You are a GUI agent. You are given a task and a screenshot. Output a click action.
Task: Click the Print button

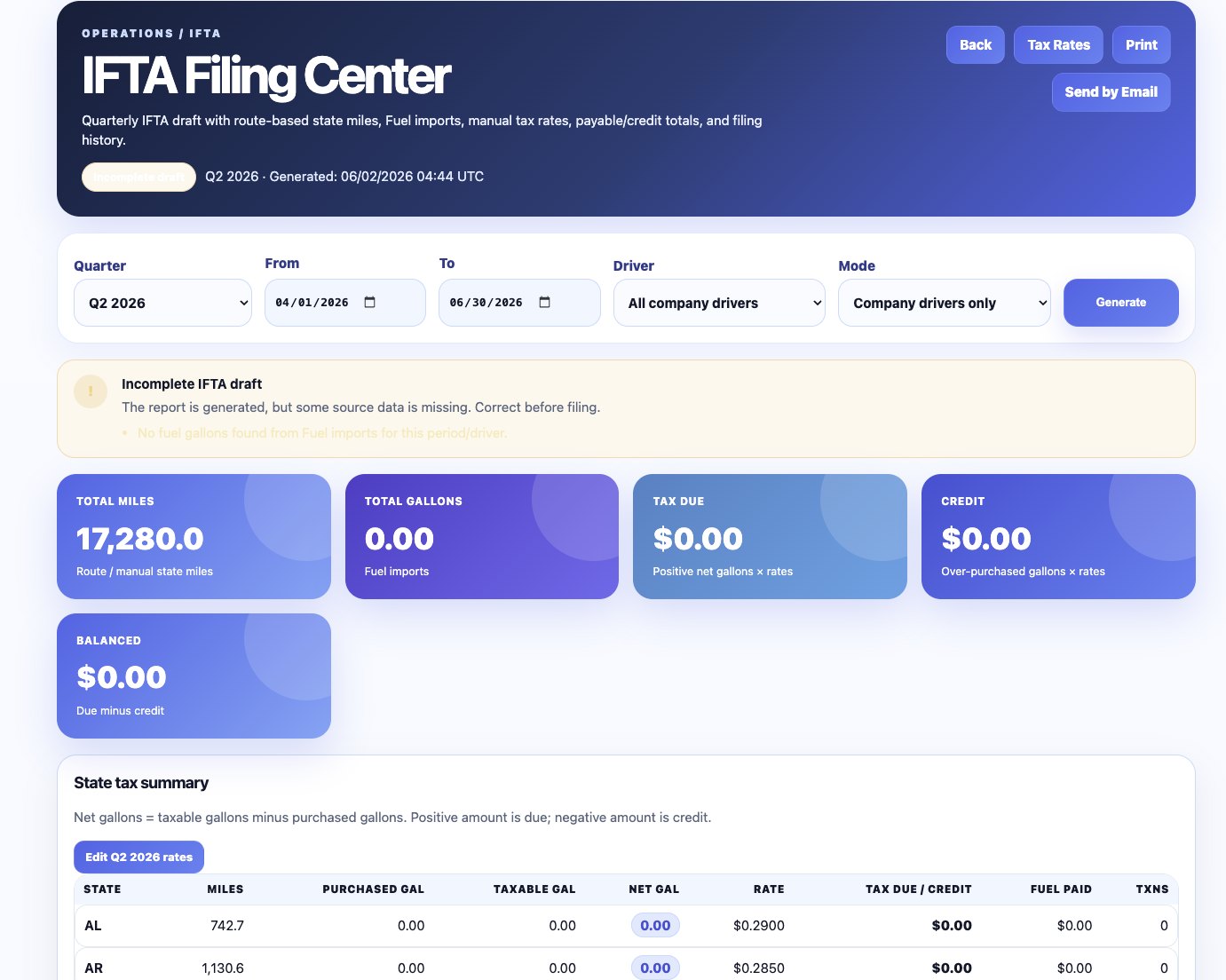tap(1141, 44)
